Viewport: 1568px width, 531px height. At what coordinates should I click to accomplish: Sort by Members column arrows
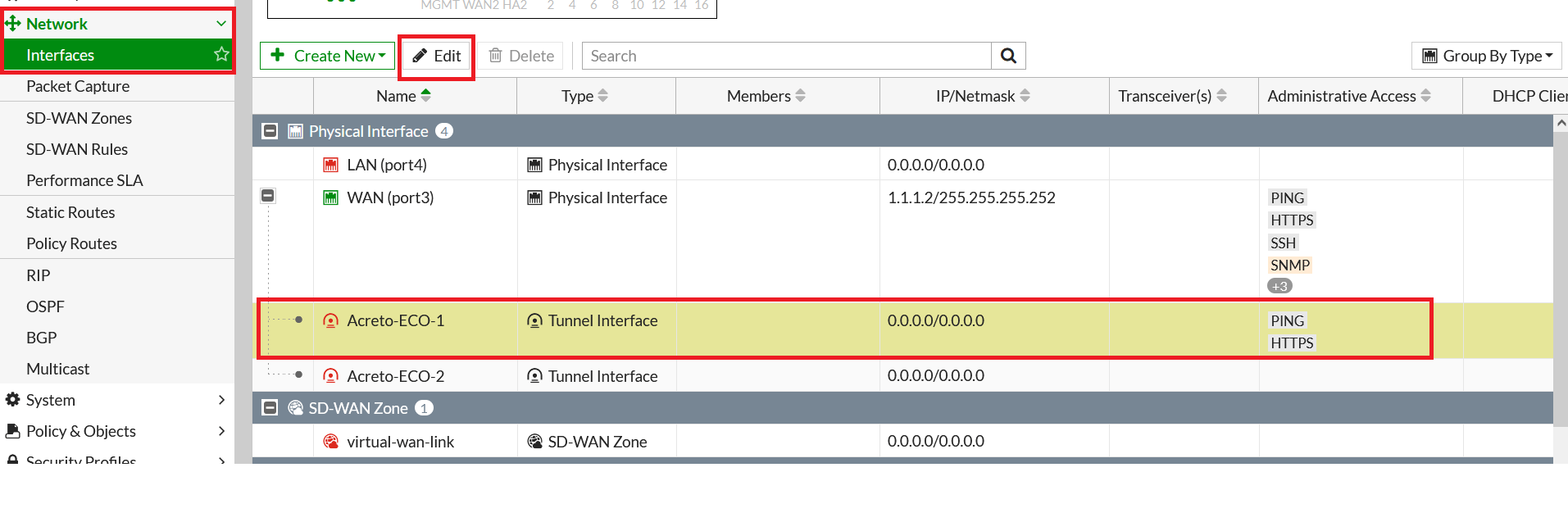pyautogui.click(x=801, y=96)
